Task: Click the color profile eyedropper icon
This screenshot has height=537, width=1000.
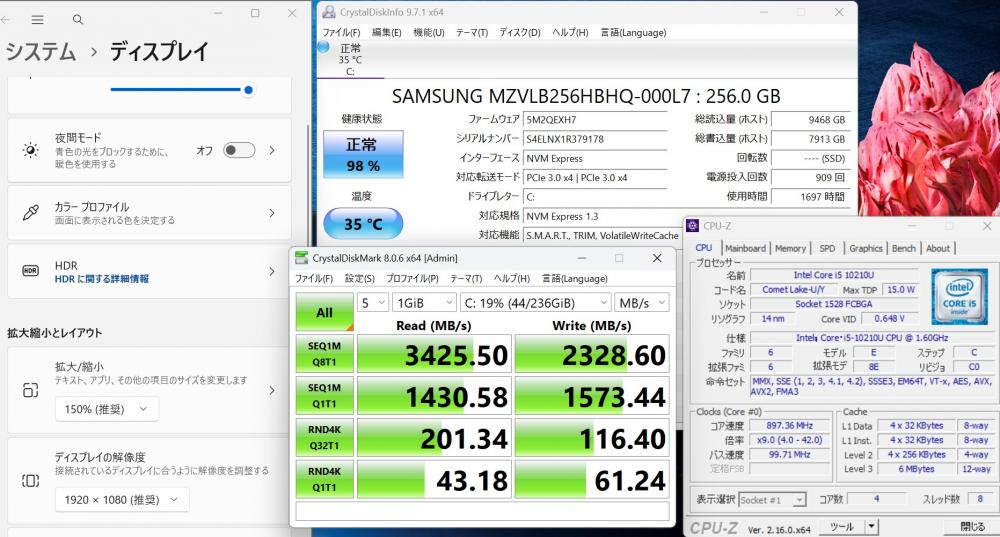Action: (30, 212)
